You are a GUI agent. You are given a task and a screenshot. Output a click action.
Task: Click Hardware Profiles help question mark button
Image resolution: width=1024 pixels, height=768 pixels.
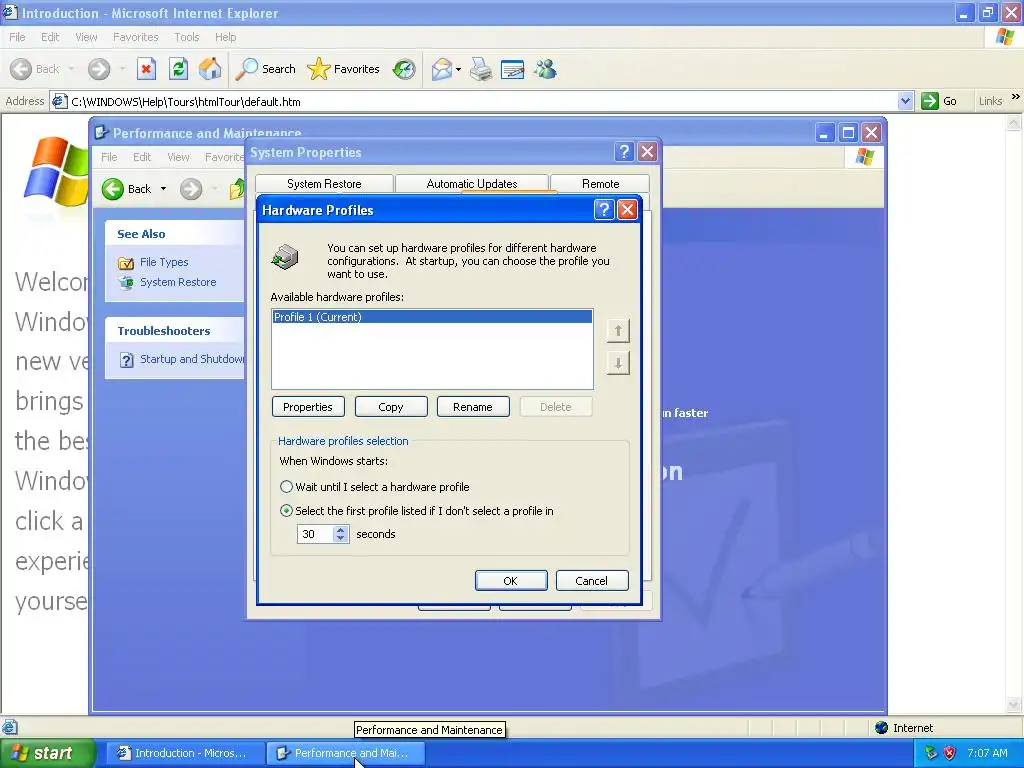[x=604, y=210]
